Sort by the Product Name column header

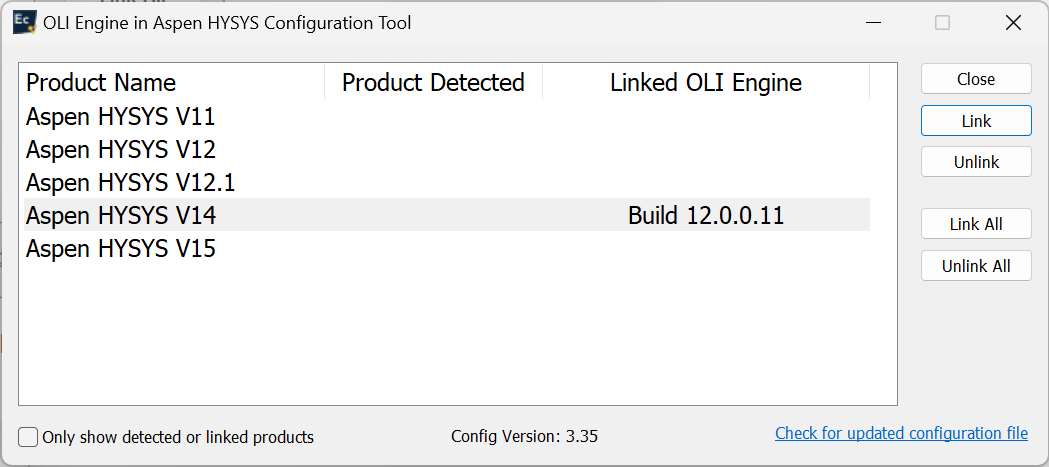tap(101, 82)
